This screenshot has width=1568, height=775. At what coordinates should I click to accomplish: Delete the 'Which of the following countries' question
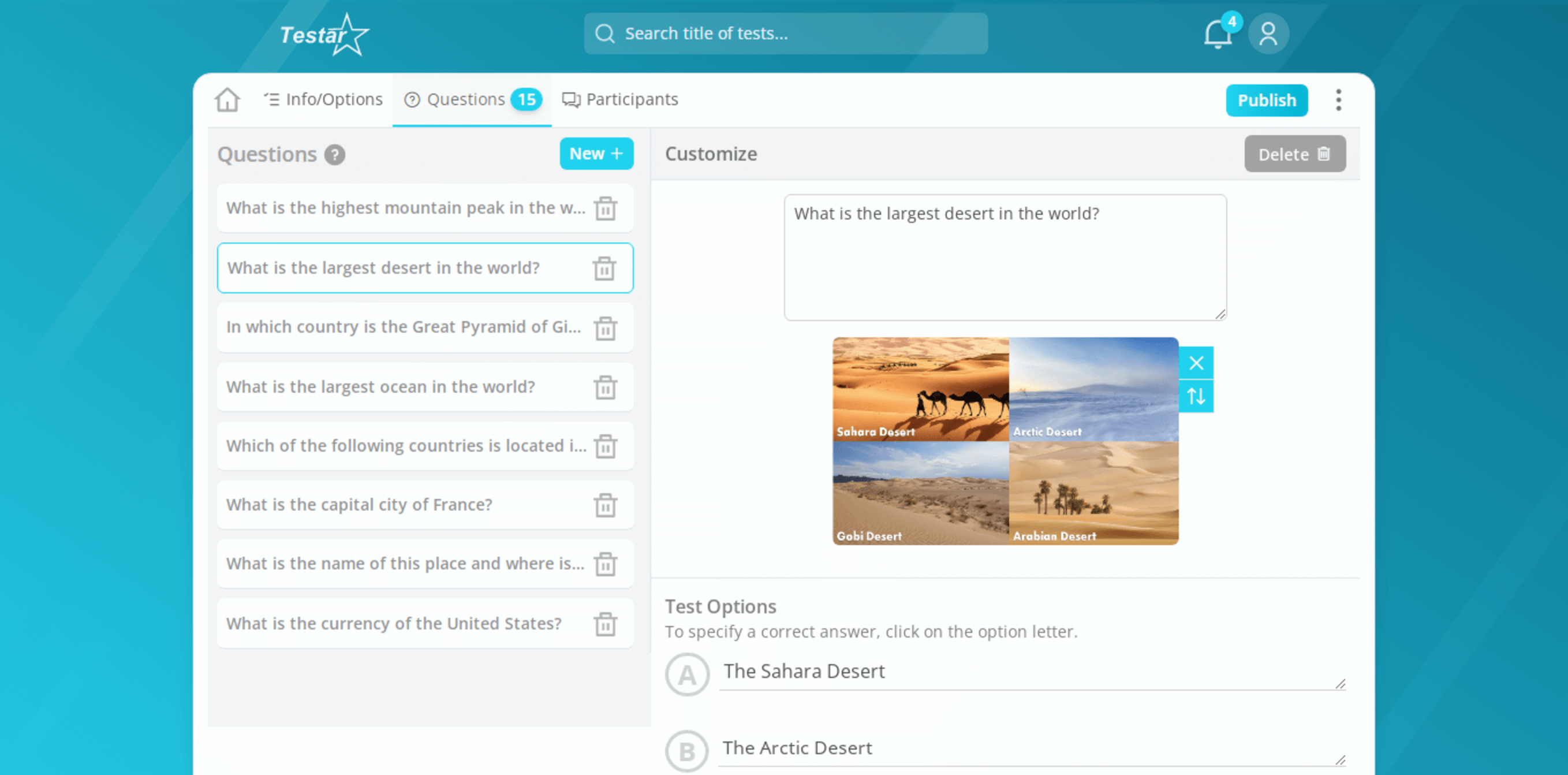pos(605,446)
